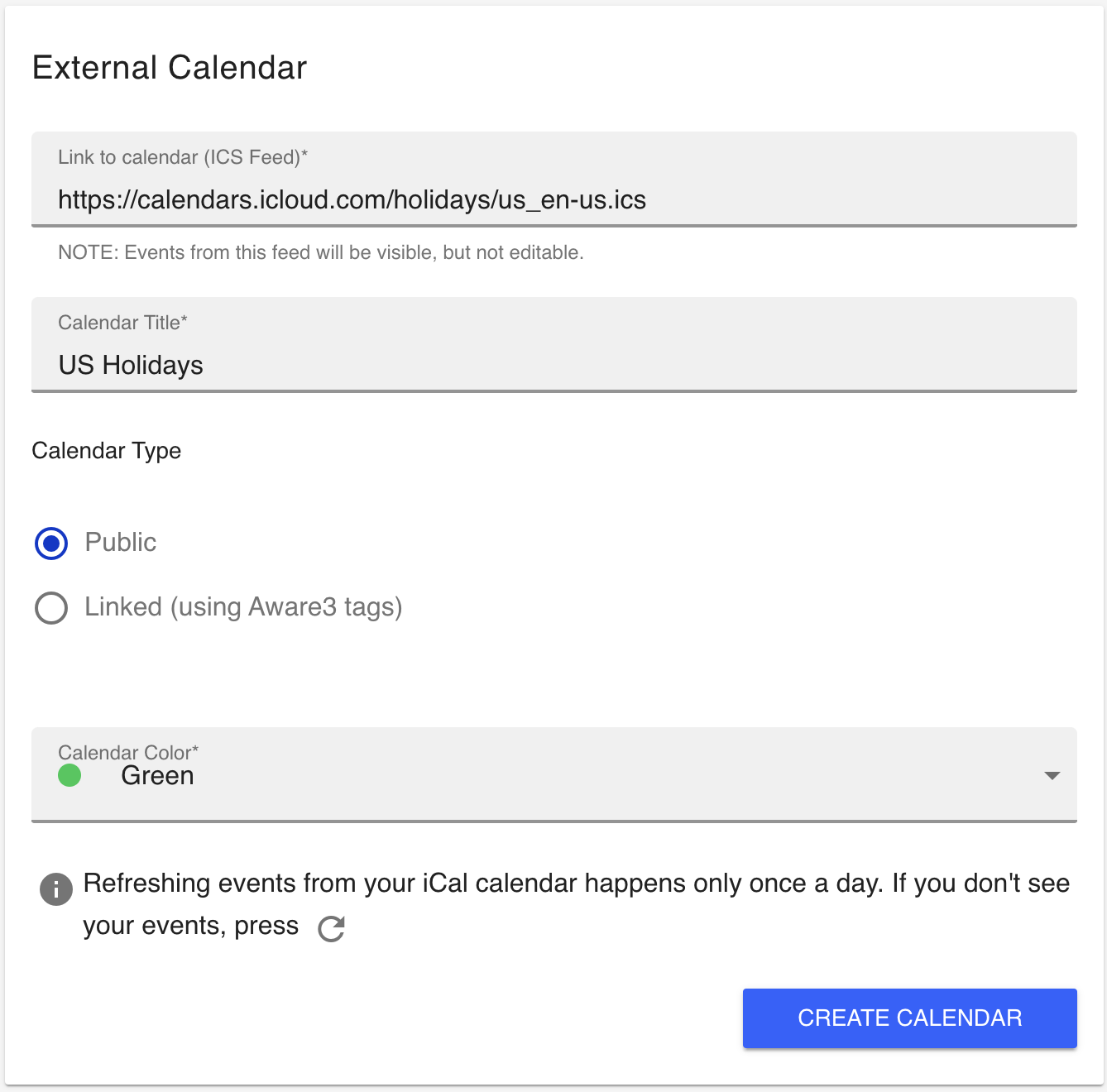
Task: Click the US Holidays title text
Action: [130, 365]
